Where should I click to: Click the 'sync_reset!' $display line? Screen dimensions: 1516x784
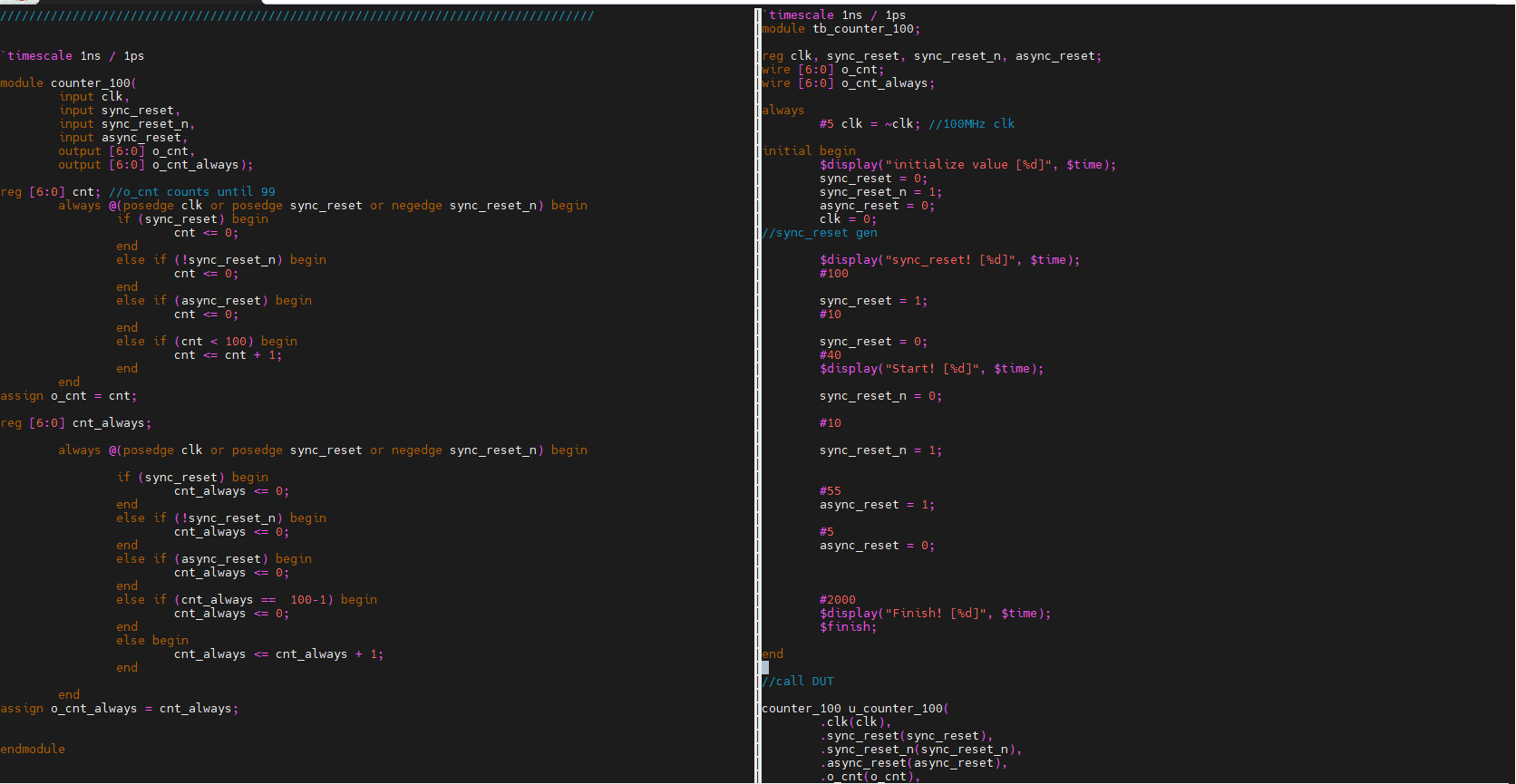click(950, 260)
